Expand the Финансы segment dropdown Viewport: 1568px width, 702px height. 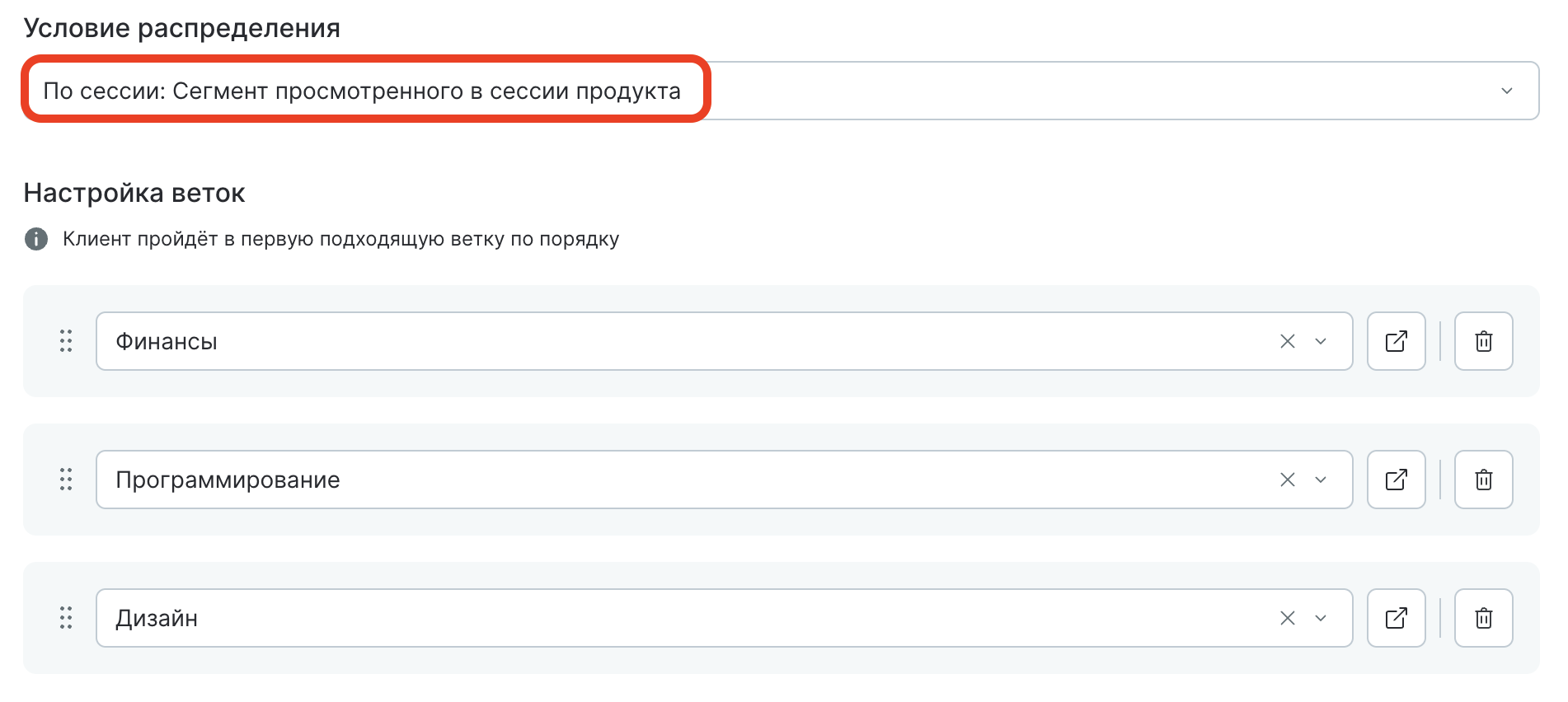(x=1321, y=341)
